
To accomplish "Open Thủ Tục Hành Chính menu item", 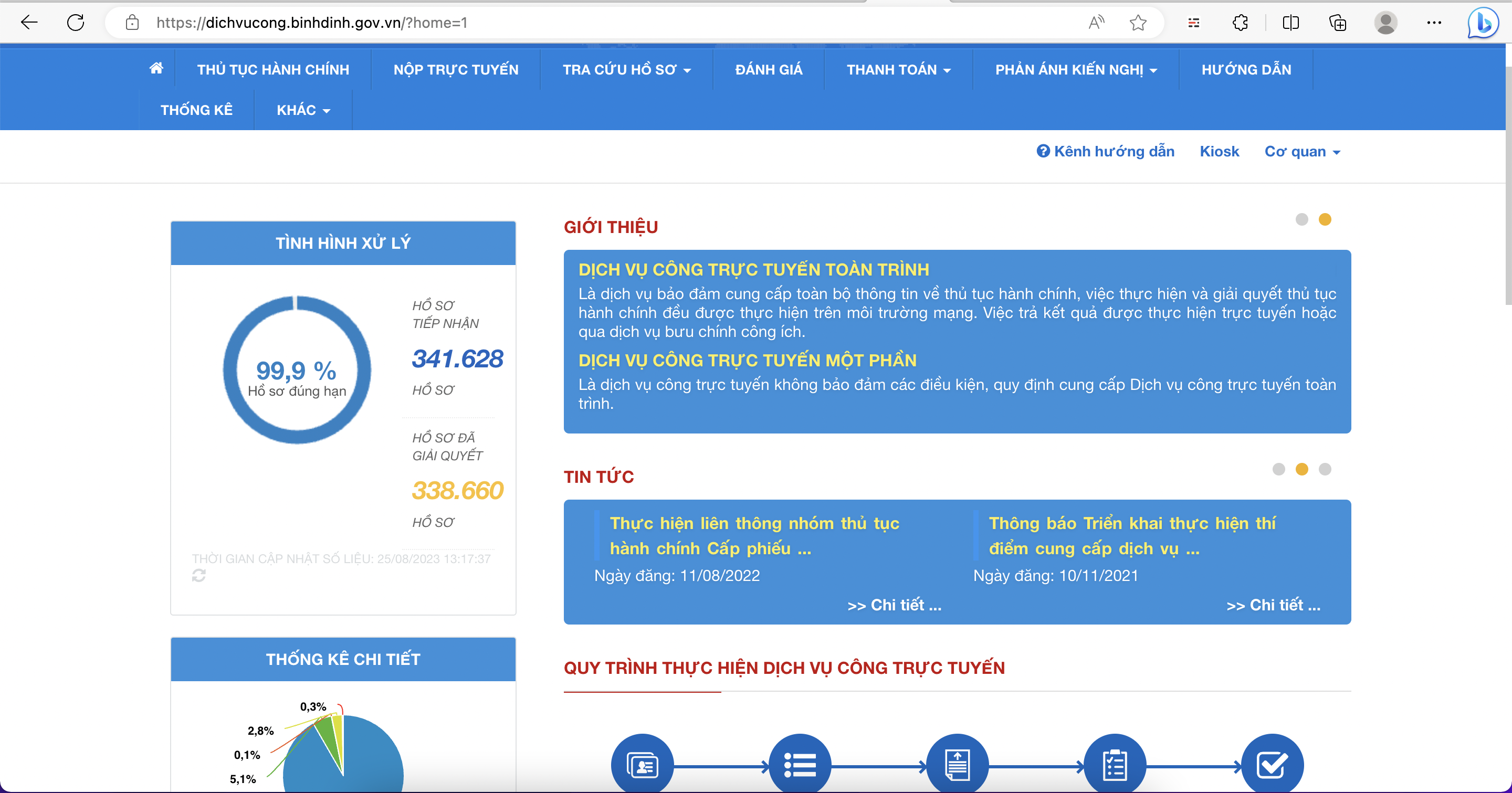I will coord(273,70).
